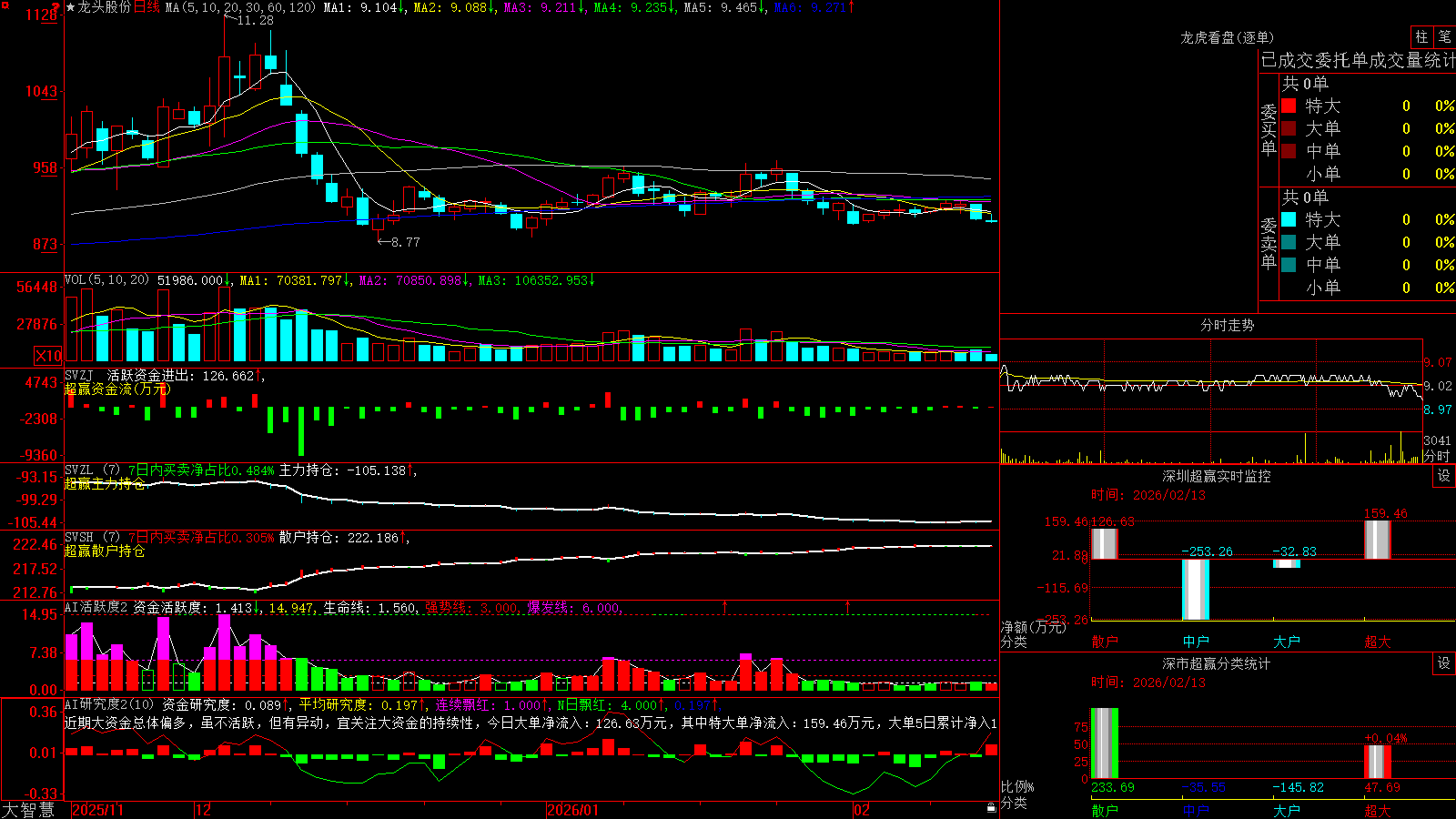This screenshot has height=819, width=1456.
Task: Click the 12 month marker on time axis
Action: (x=203, y=810)
